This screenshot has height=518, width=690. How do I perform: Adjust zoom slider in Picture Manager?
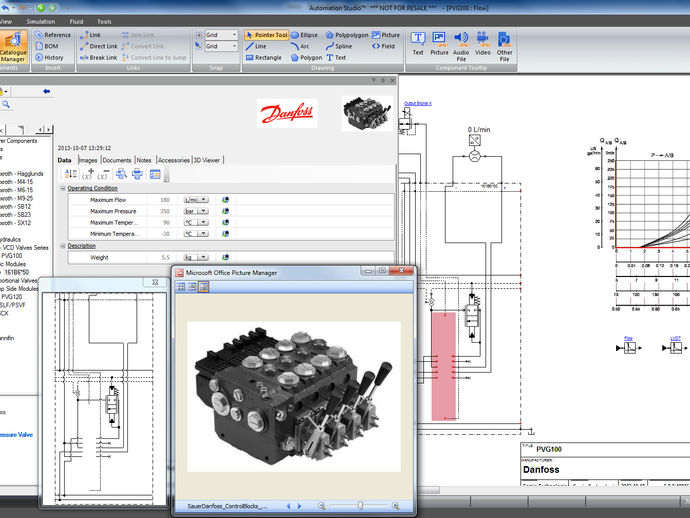[x=360, y=506]
